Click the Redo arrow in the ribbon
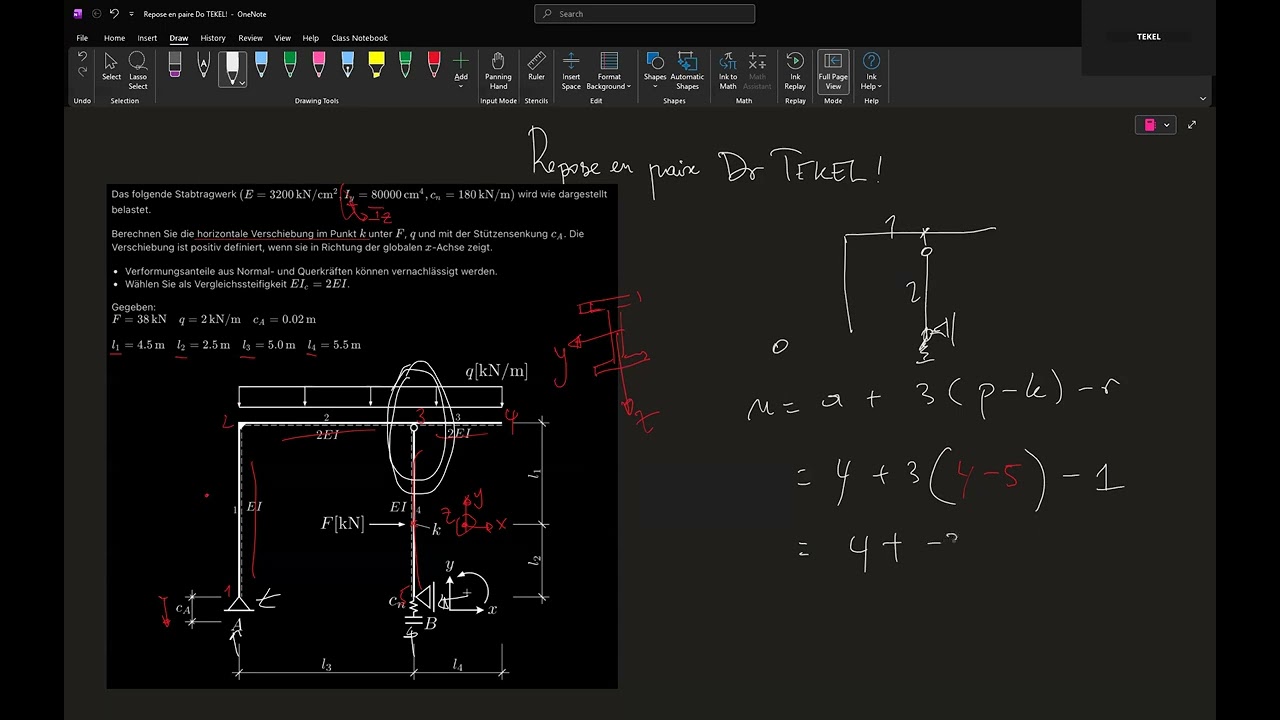Viewport: 1280px width, 720px height. point(82,72)
